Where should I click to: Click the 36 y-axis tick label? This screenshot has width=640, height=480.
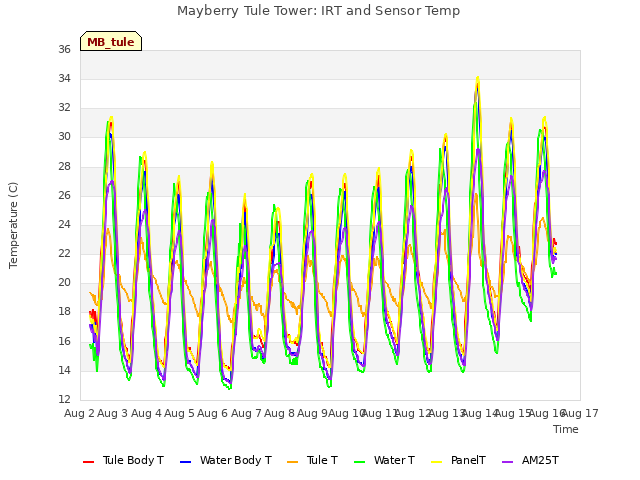pos(64,49)
